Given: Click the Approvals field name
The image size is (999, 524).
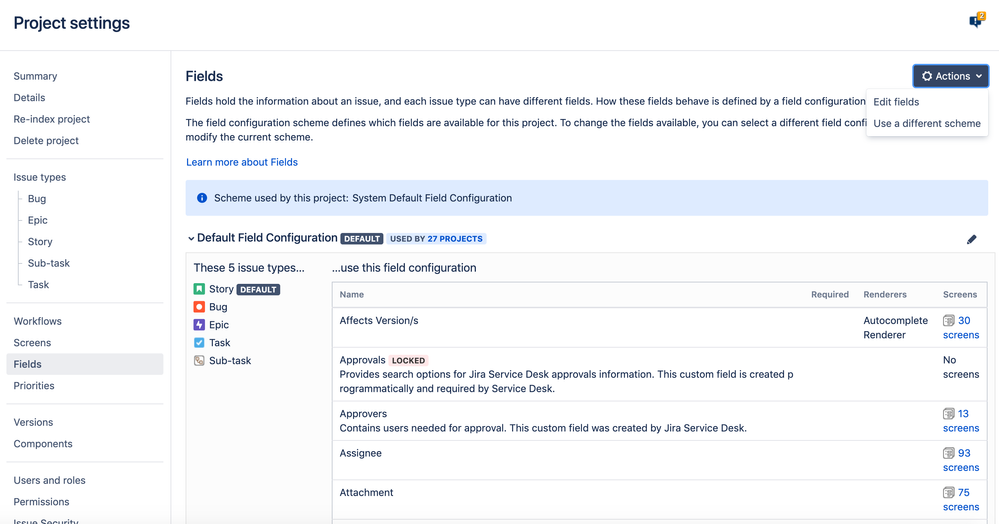Looking at the screenshot, I should tap(363, 360).
